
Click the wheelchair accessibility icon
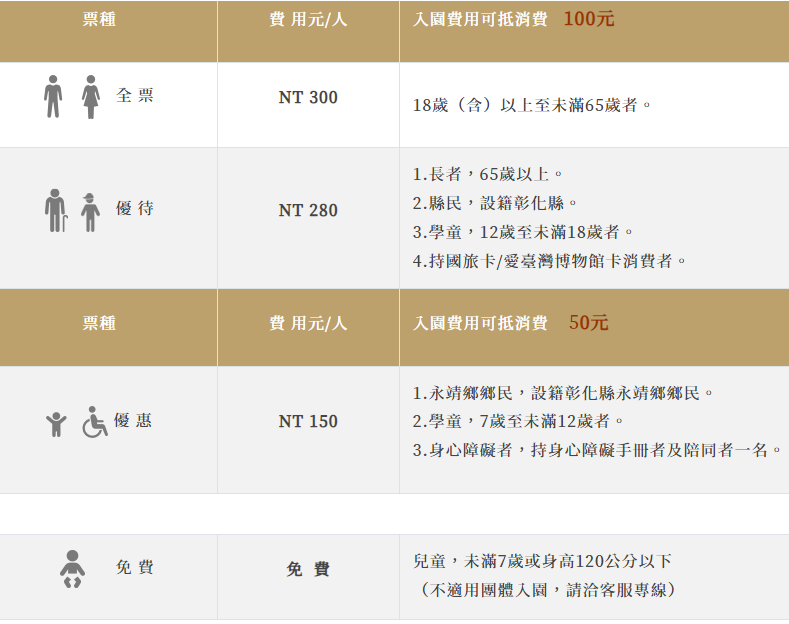click(95, 422)
